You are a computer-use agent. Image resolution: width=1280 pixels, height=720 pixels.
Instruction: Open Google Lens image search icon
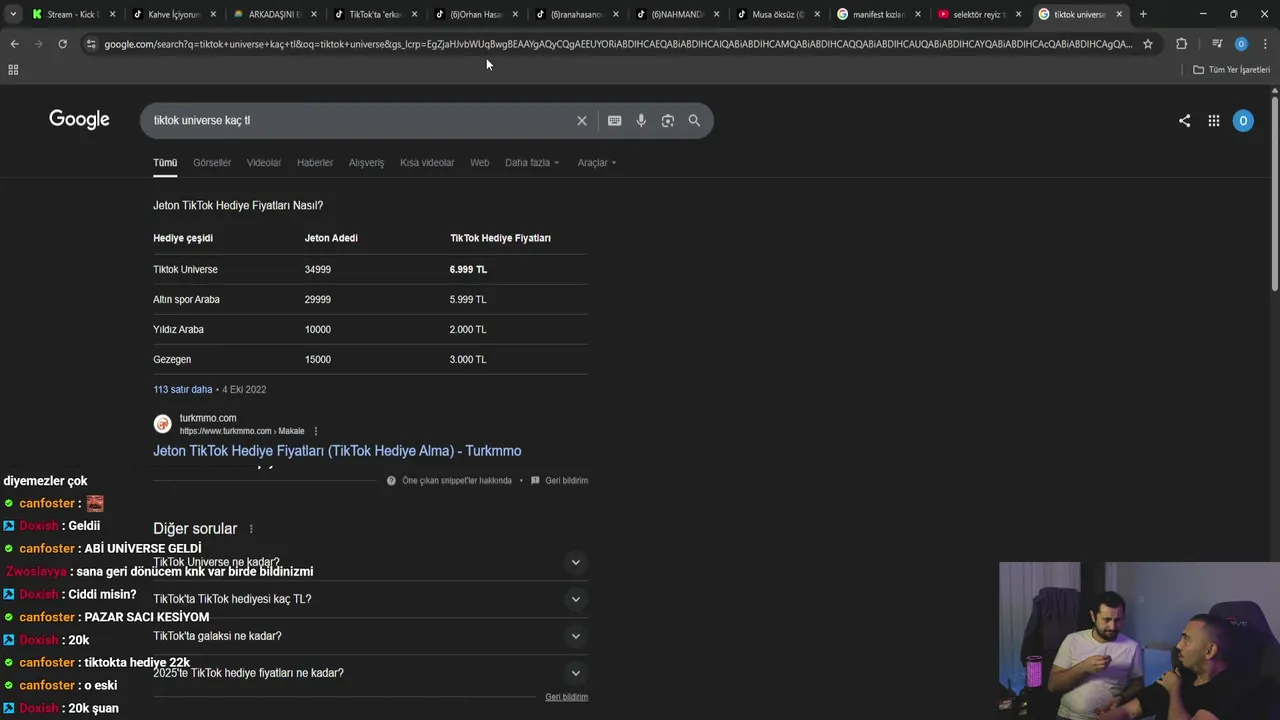point(667,120)
